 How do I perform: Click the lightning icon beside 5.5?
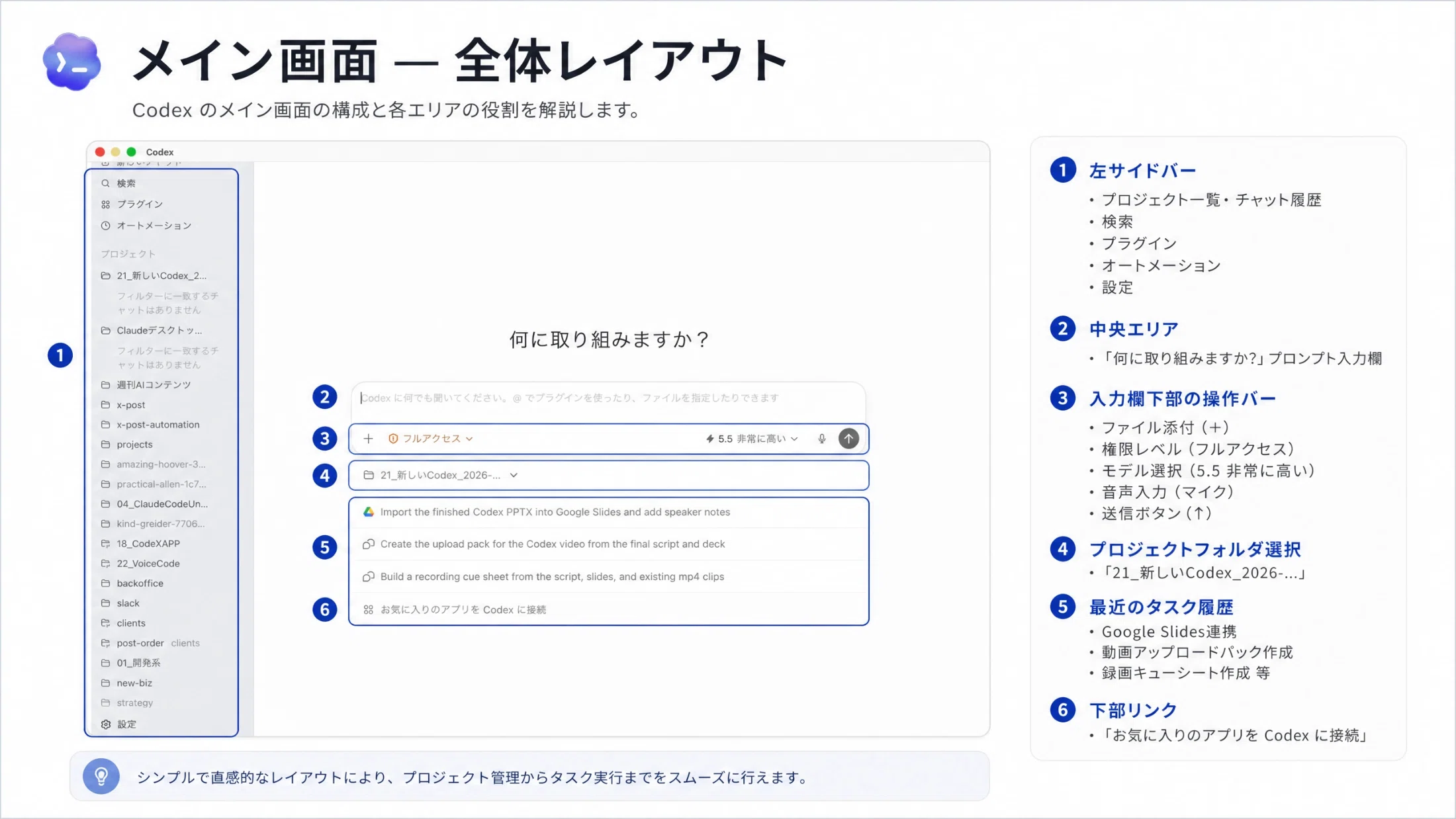click(x=709, y=439)
